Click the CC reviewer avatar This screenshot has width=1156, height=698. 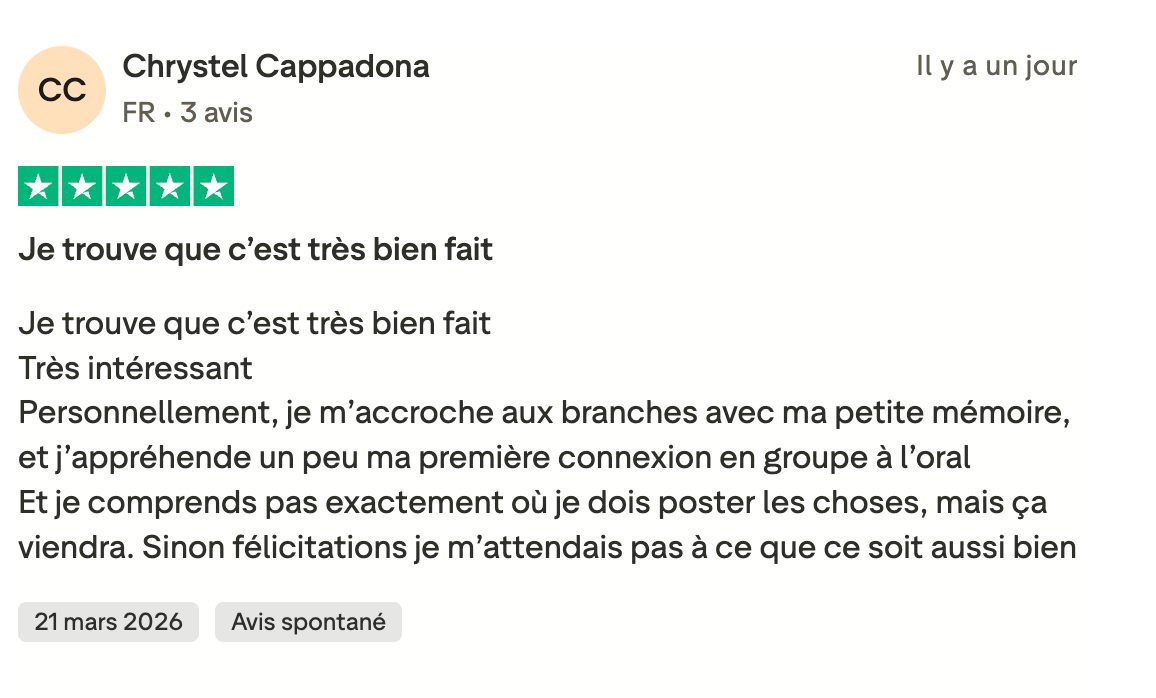pyautogui.click(x=62, y=90)
